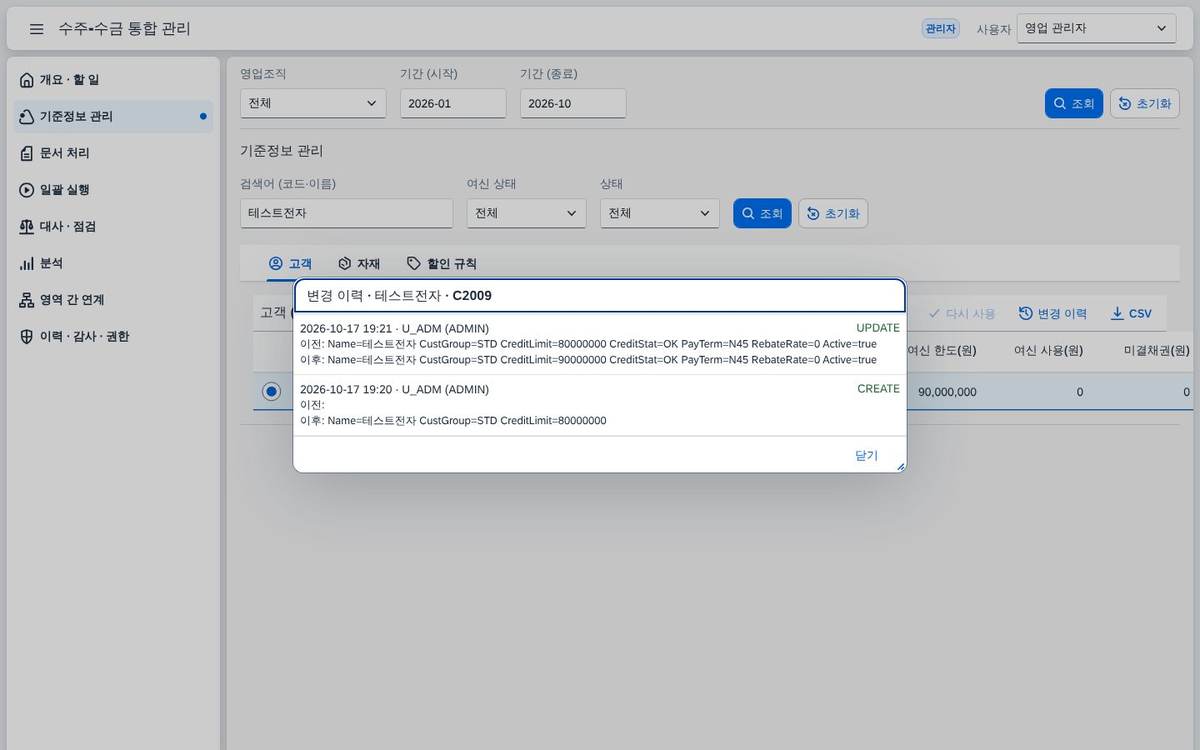Open the 사용자 영업 관리자 dropdown
1200x750 pixels.
(1097, 29)
